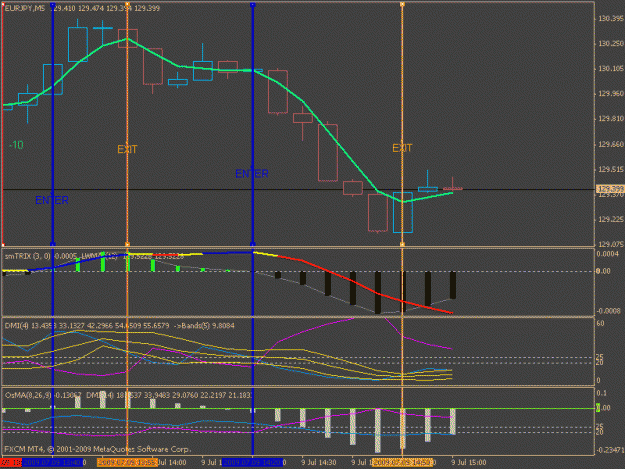Click the 0.0004 smTRIX scale value
Image resolution: width=625 pixels, height=469 pixels.
pyautogui.click(x=608, y=254)
